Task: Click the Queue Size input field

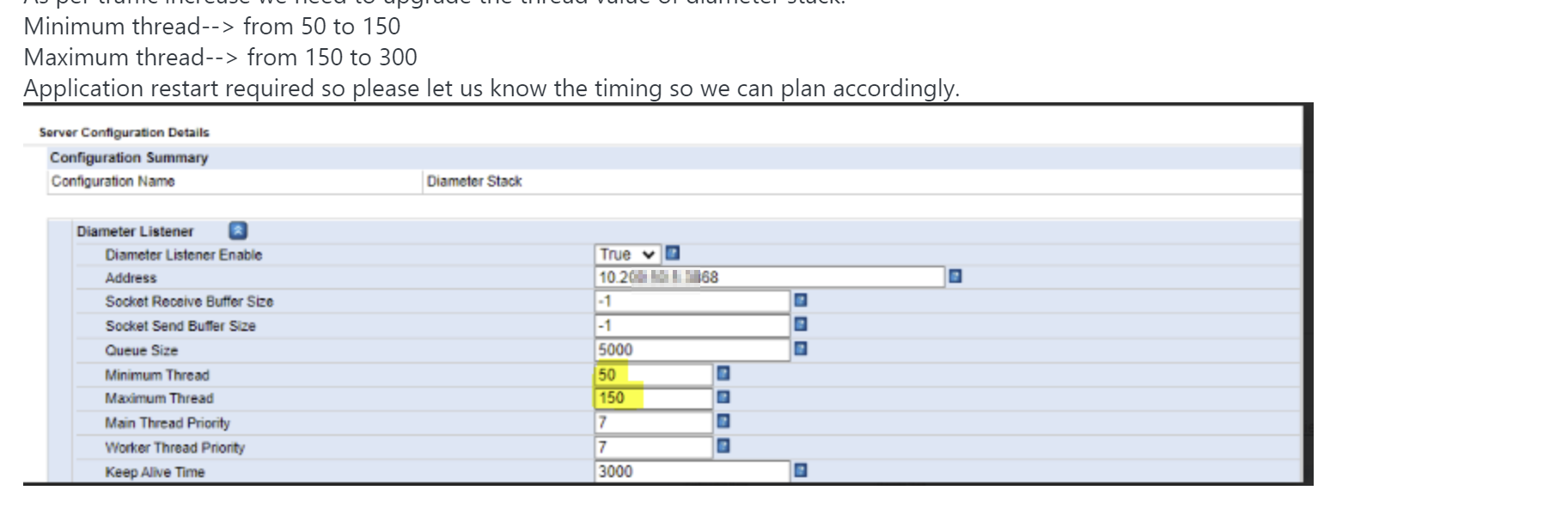Action: pyautogui.click(x=692, y=350)
